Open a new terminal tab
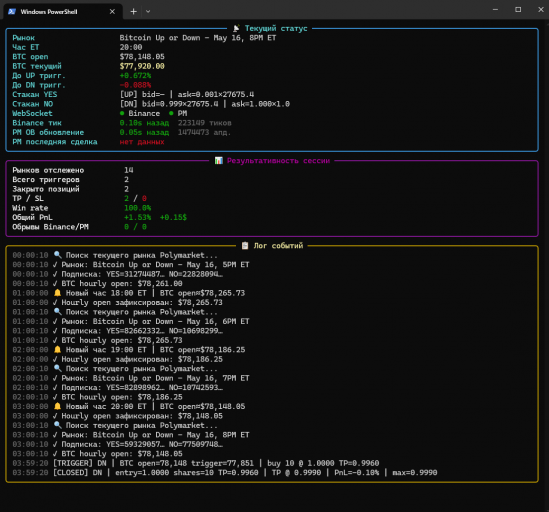Screen dimensions: 549x512 [x=133, y=12]
